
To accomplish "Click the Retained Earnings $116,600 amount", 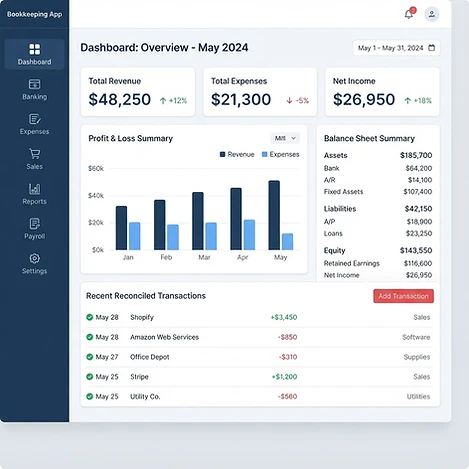I will [x=418, y=263].
